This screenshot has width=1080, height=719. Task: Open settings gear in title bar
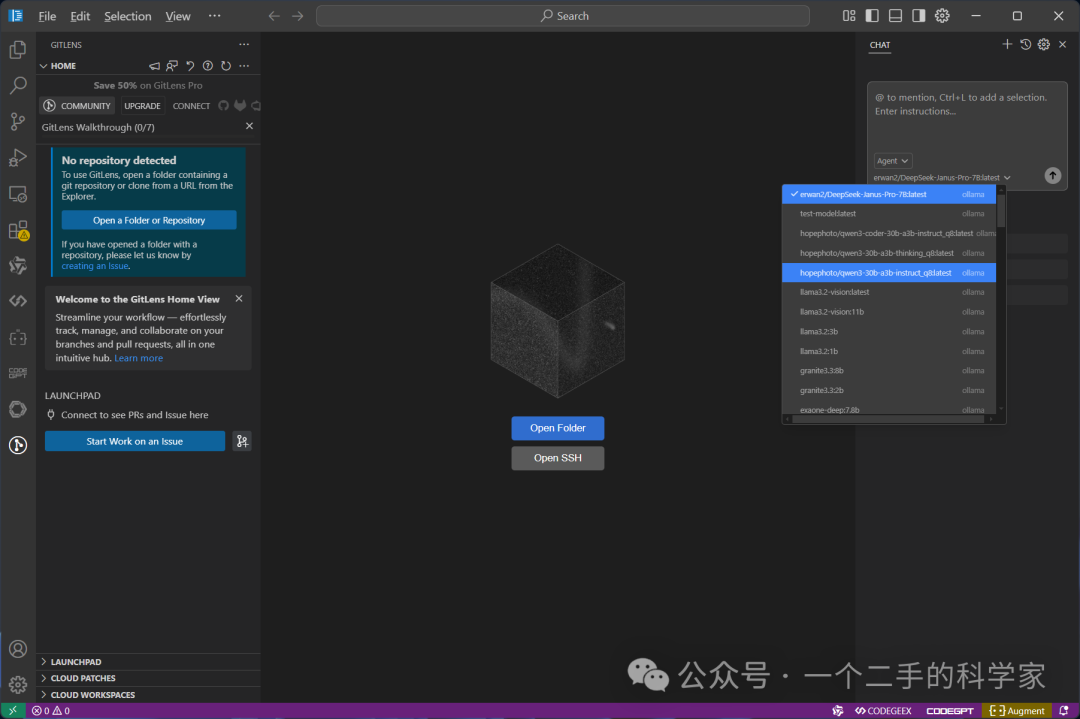pos(942,16)
